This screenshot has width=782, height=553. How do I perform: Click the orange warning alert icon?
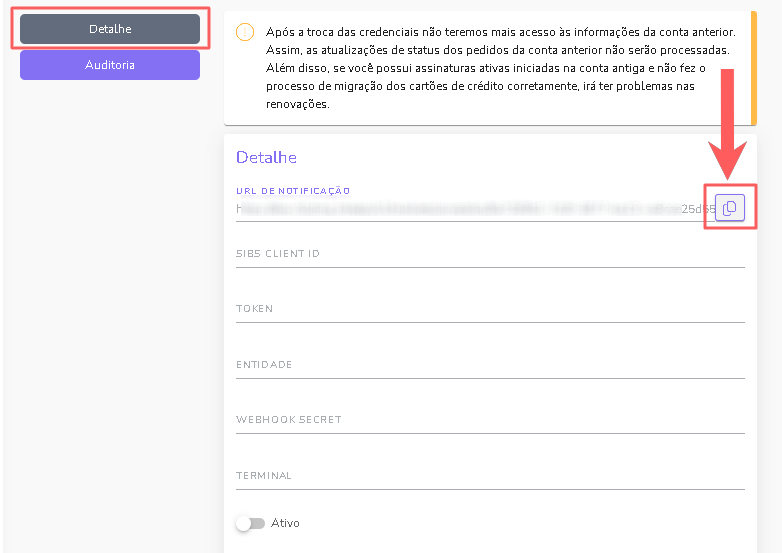(245, 32)
